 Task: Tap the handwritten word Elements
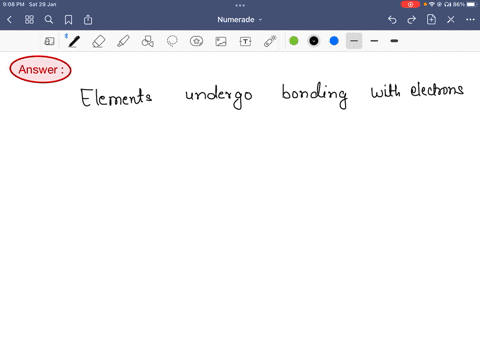point(116,97)
